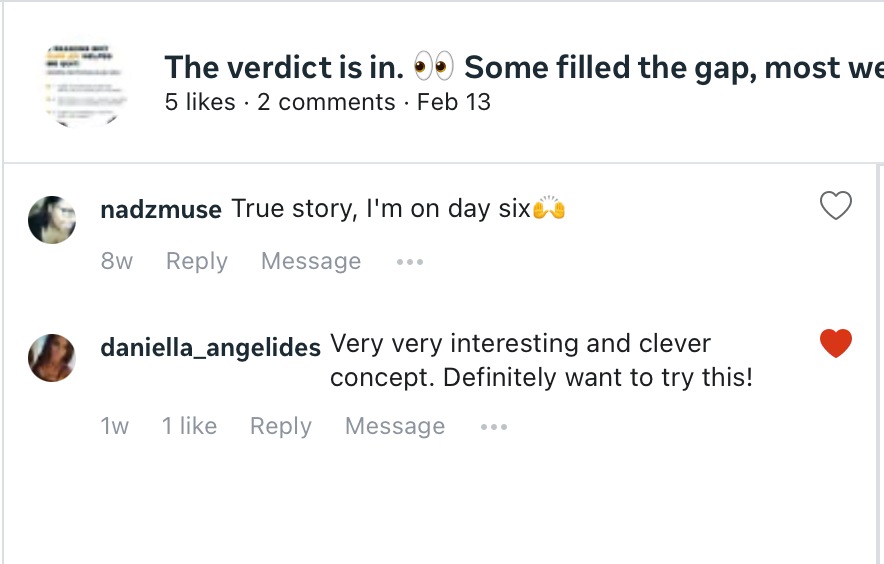884x564 pixels.
Task: Like the nadzmuse comment with heart outline
Action: (x=835, y=206)
